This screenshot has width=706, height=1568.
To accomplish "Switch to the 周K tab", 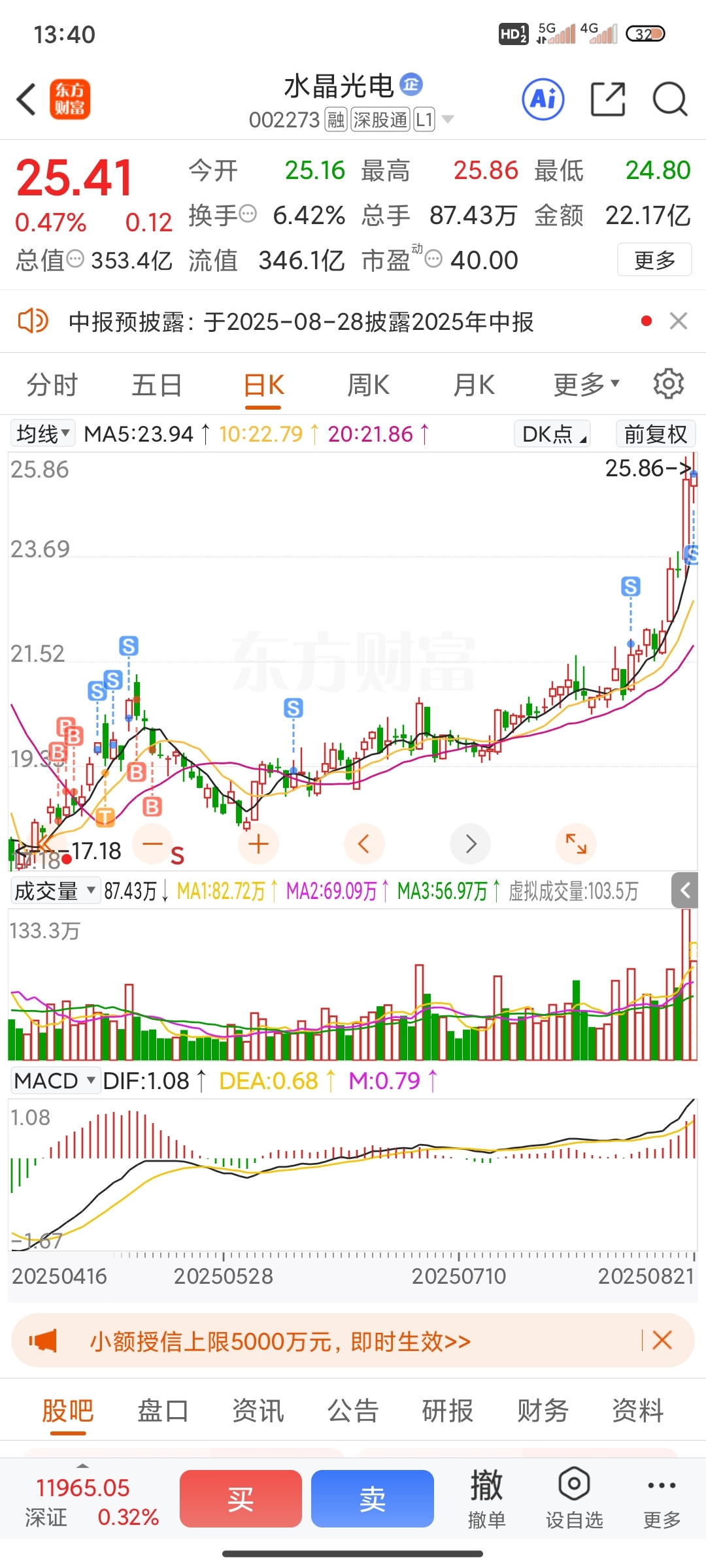I will click(368, 385).
